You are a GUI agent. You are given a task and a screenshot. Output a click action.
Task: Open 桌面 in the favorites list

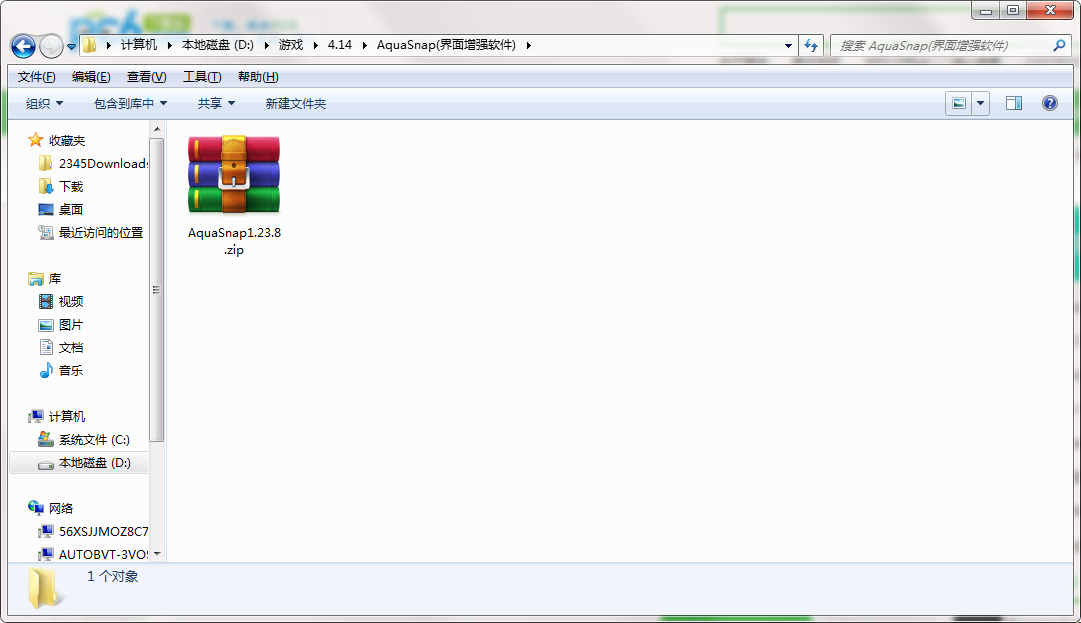point(70,210)
